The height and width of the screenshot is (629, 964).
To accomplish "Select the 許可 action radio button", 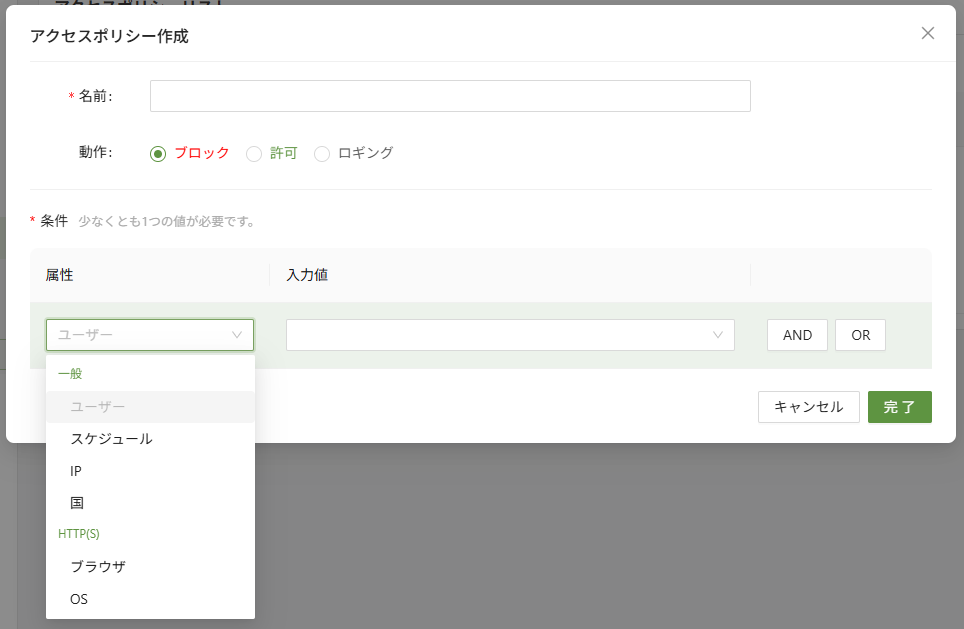I will (x=254, y=154).
